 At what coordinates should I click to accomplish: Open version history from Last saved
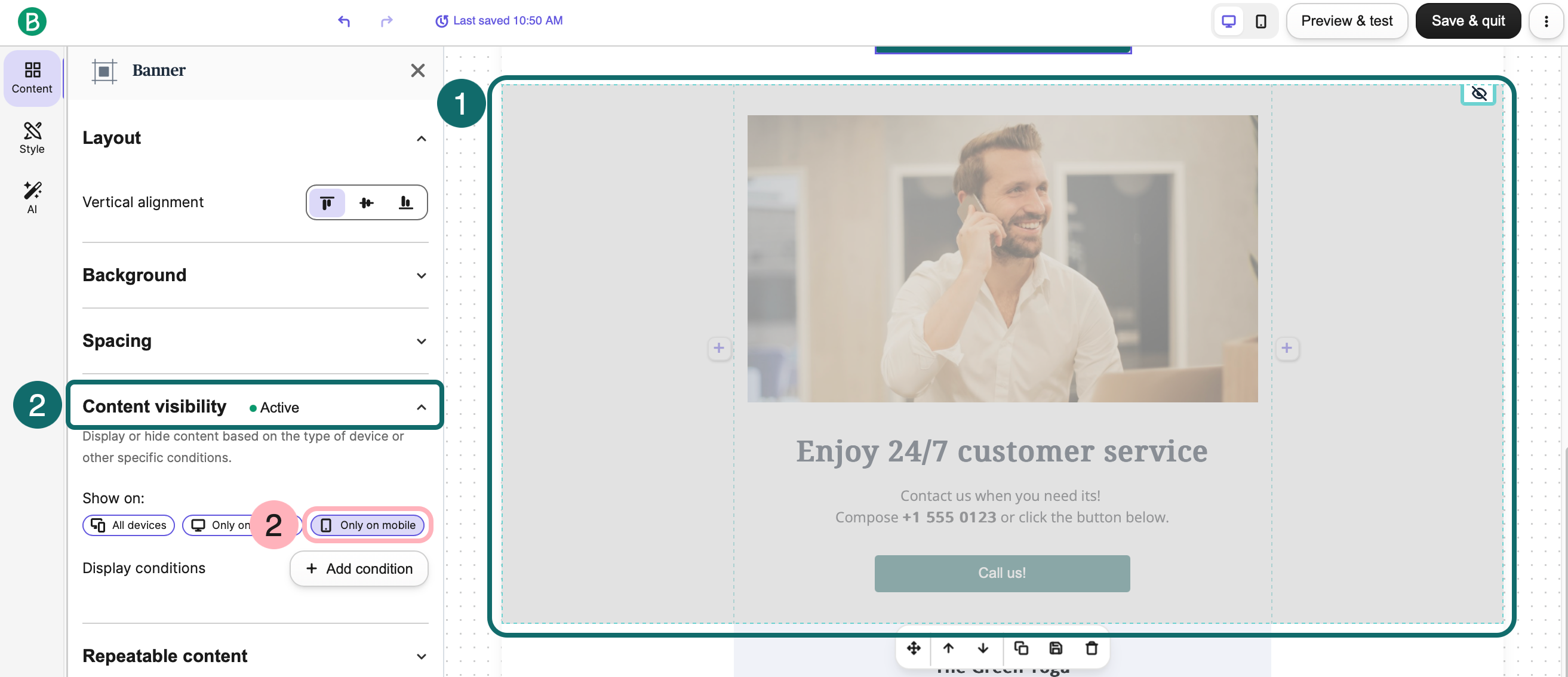pyautogui.click(x=499, y=21)
